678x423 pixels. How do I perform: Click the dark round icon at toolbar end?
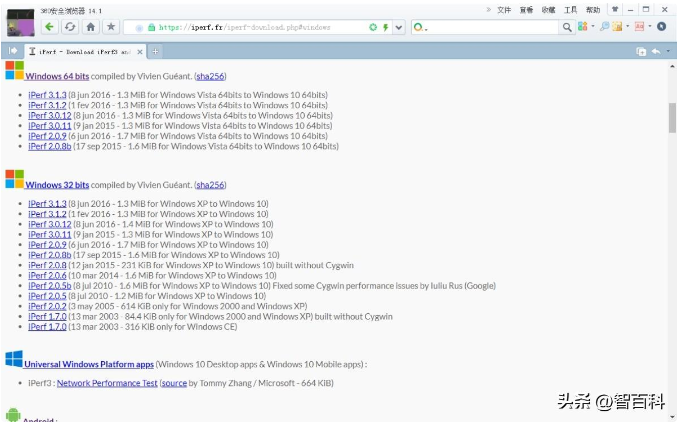click(x=662, y=27)
